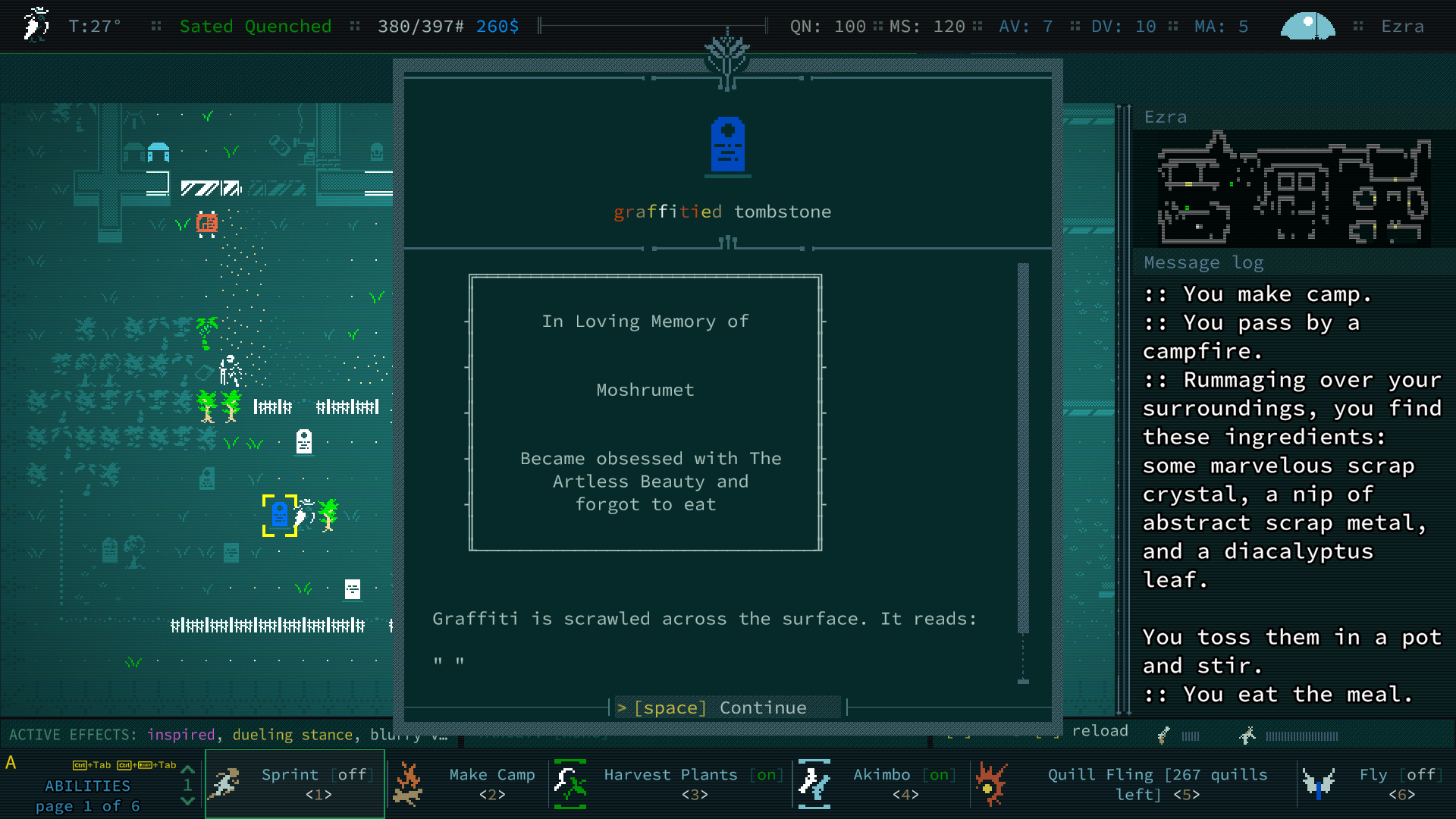The height and width of the screenshot is (819, 1456).
Task: Click the MS: 120 move speed stat
Action: 927,27
